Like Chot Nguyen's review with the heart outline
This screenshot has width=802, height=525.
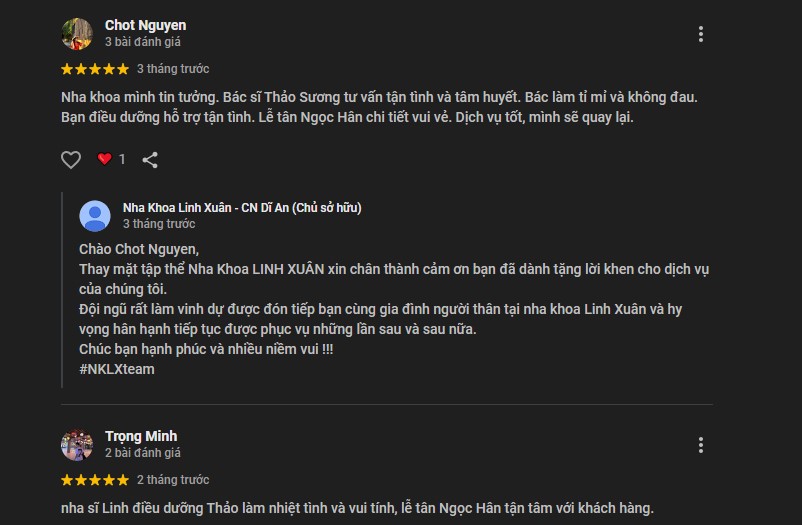tap(71, 160)
